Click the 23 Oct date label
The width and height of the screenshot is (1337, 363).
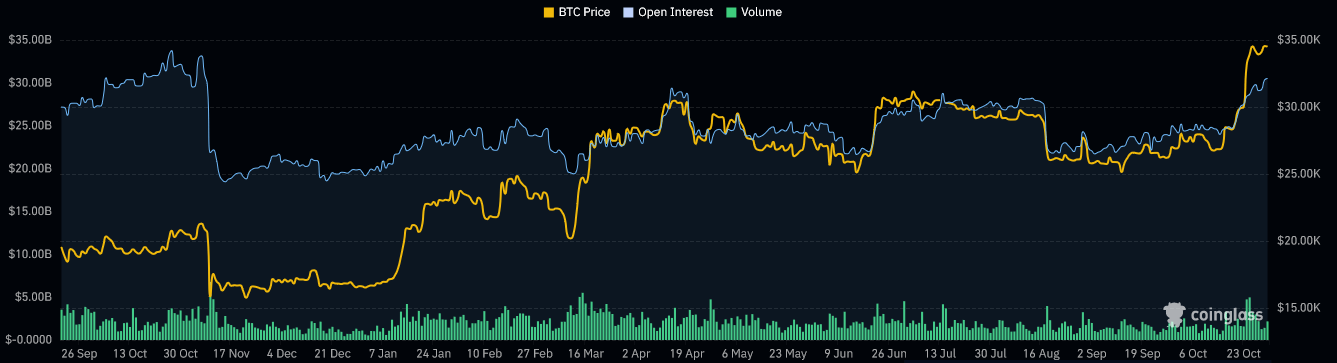(1243, 354)
